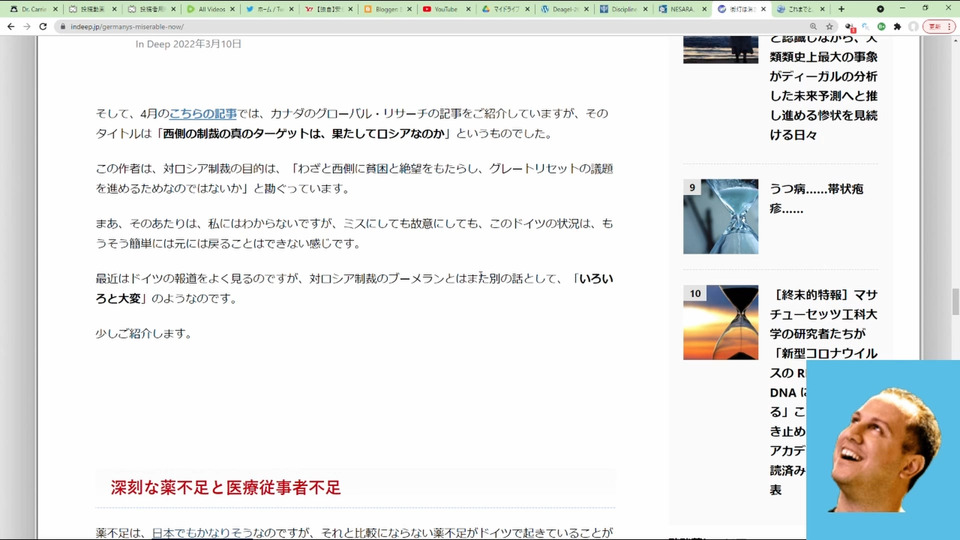
Task: Open the Extensions puzzle-piece menu
Action: tap(897, 26)
